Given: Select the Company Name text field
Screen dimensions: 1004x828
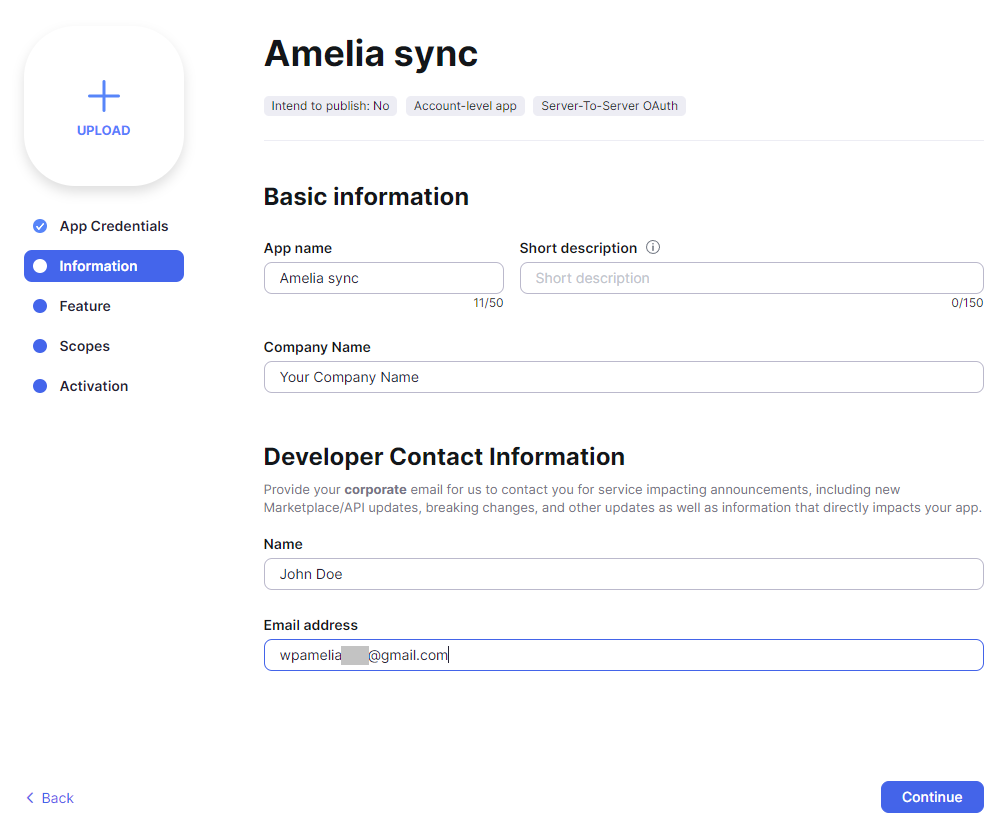Looking at the screenshot, I should (x=623, y=377).
